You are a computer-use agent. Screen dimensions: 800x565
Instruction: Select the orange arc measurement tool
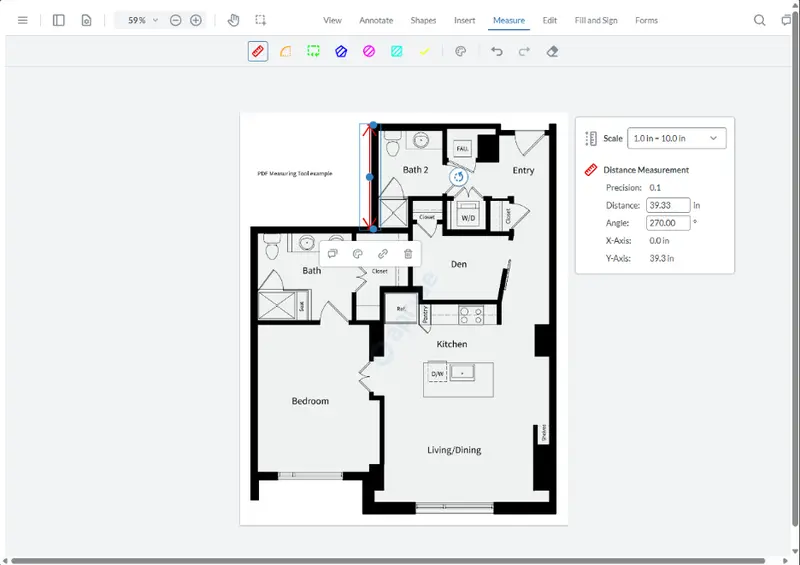click(x=286, y=52)
